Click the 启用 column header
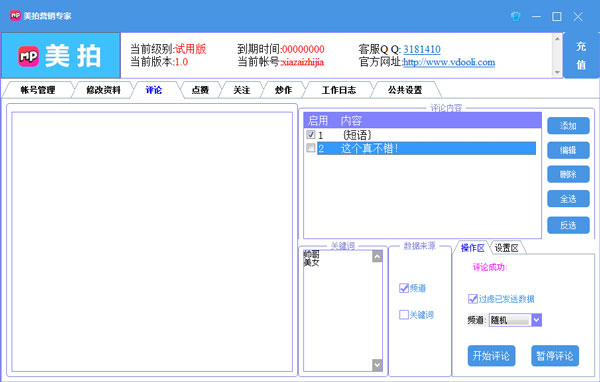 tap(318, 121)
